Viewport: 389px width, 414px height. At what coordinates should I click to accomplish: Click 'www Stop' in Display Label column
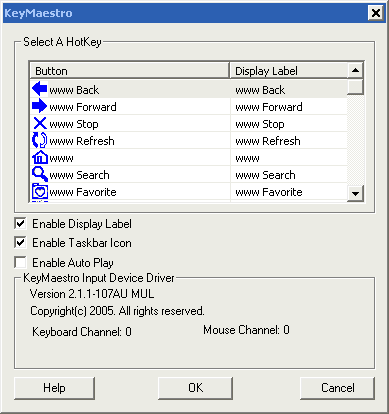point(260,124)
